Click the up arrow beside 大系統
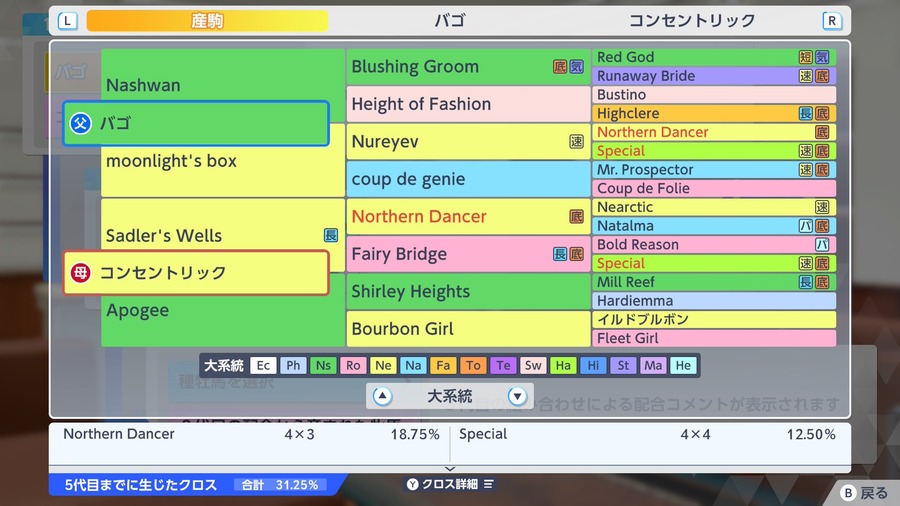 click(382, 396)
